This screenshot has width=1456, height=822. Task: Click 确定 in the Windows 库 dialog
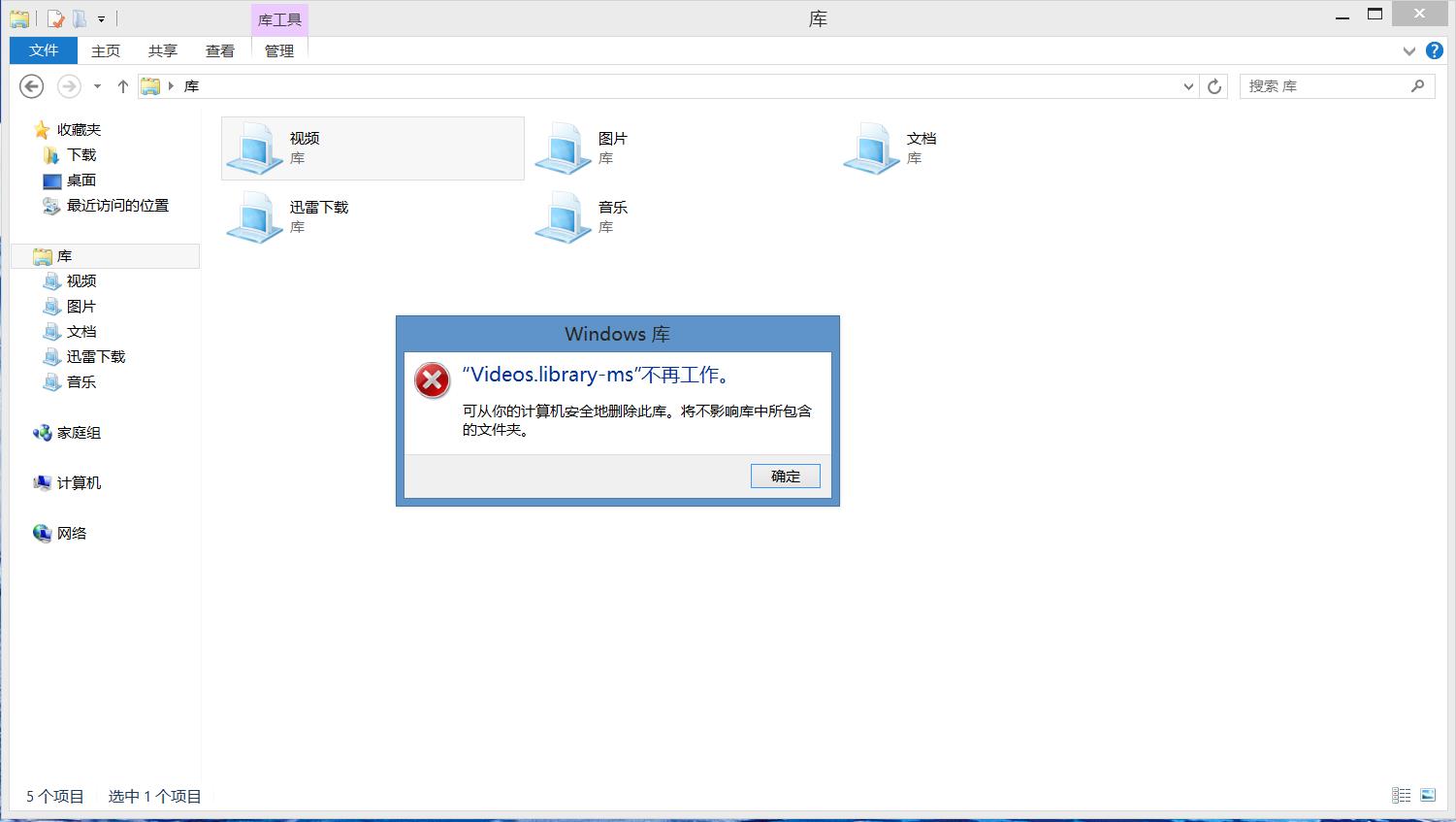pyautogui.click(x=785, y=476)
